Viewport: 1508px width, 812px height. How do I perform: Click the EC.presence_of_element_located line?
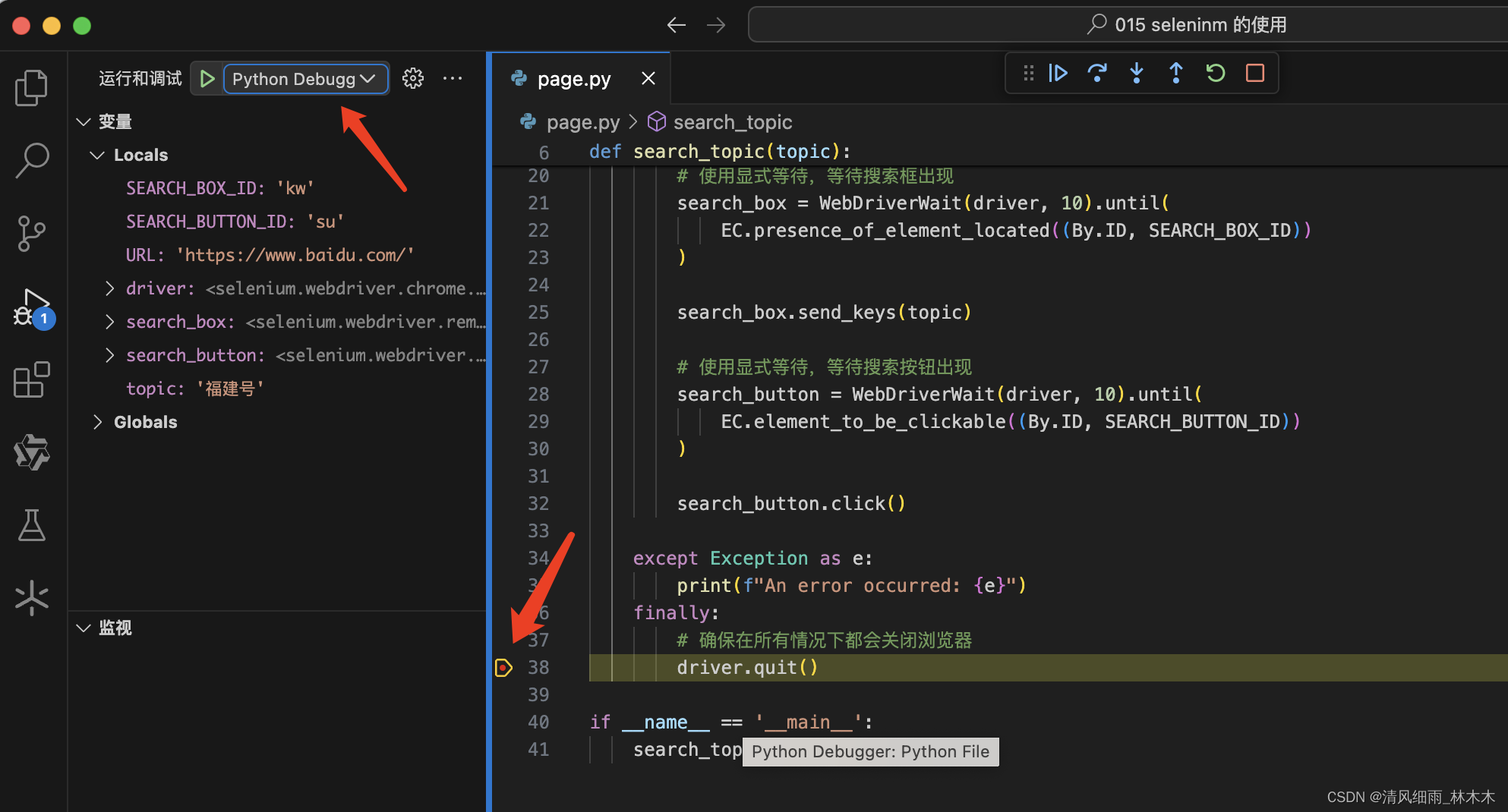pos(1016,231)
